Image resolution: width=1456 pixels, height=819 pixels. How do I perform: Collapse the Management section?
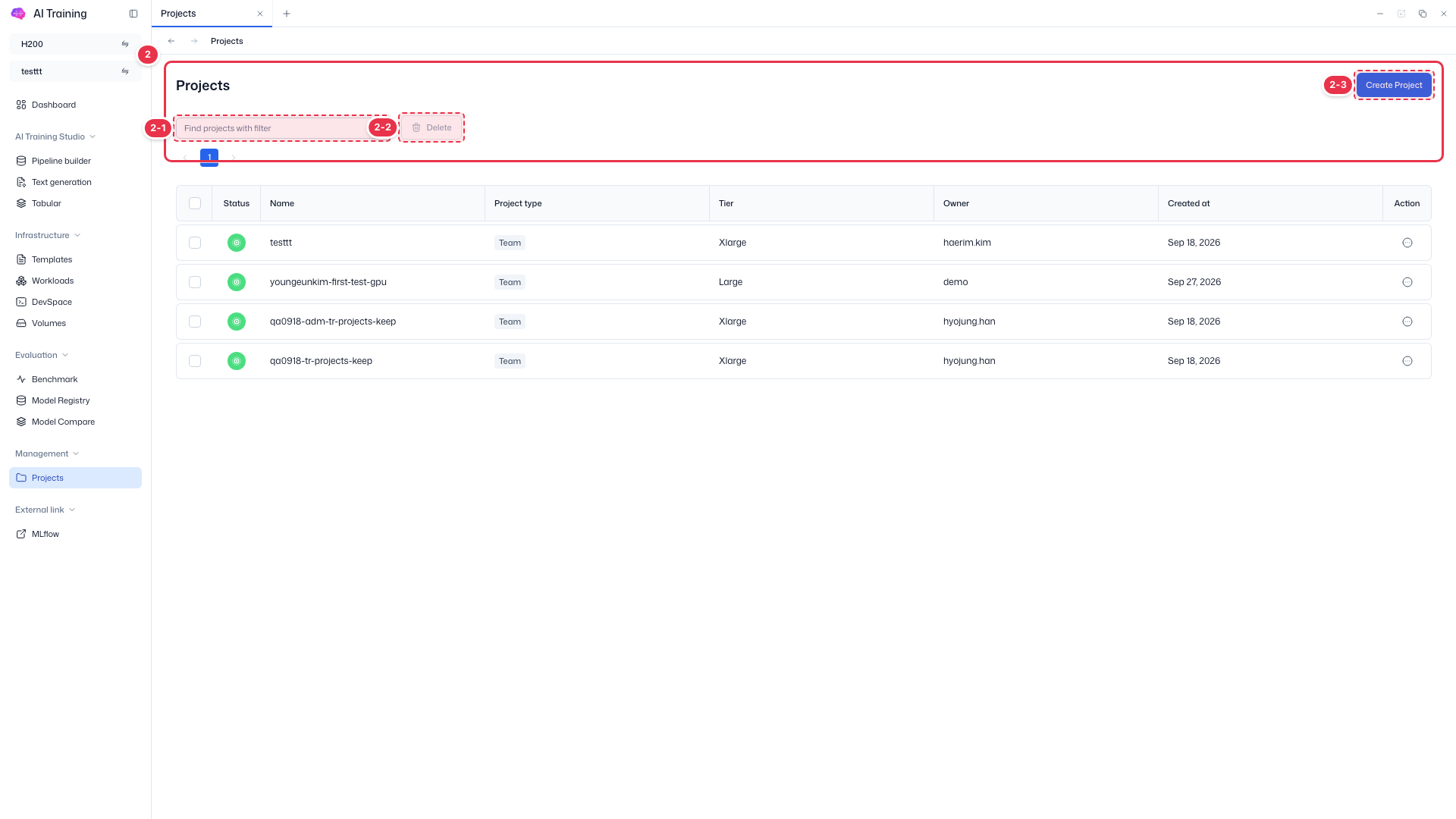(47, 453)
